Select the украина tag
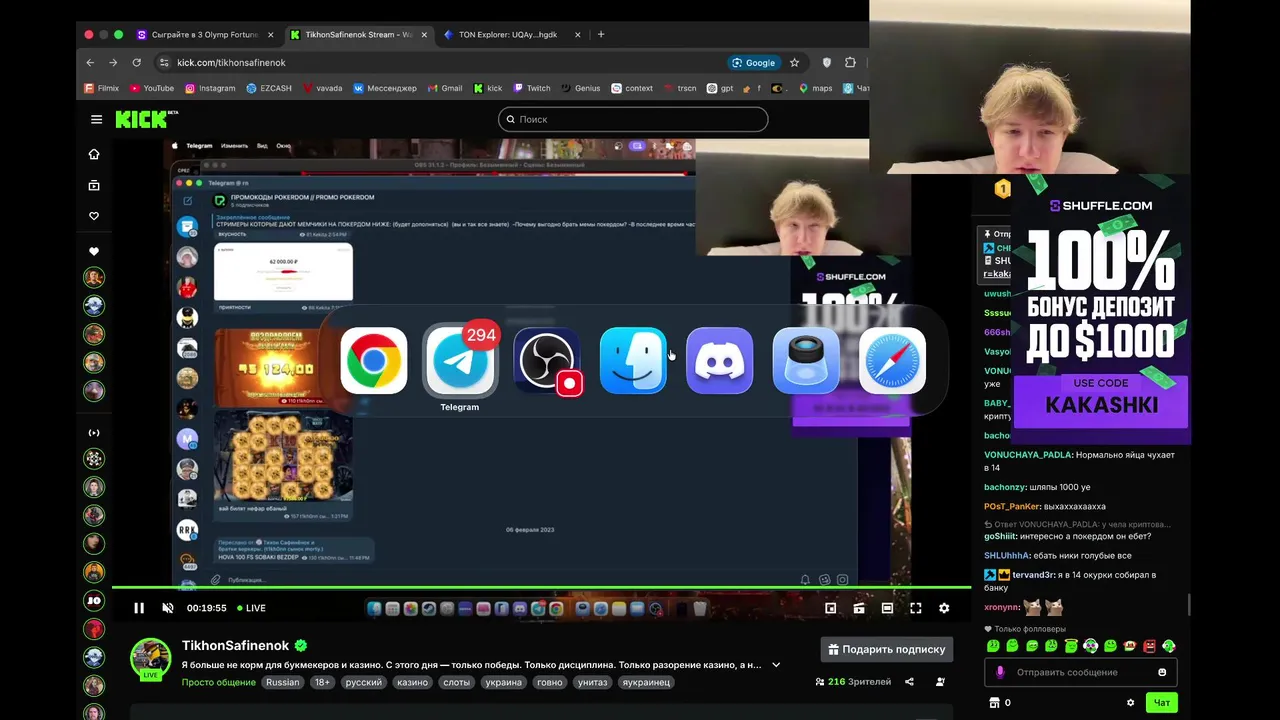This screenshot has height=720, width=1280. (503, 682)
